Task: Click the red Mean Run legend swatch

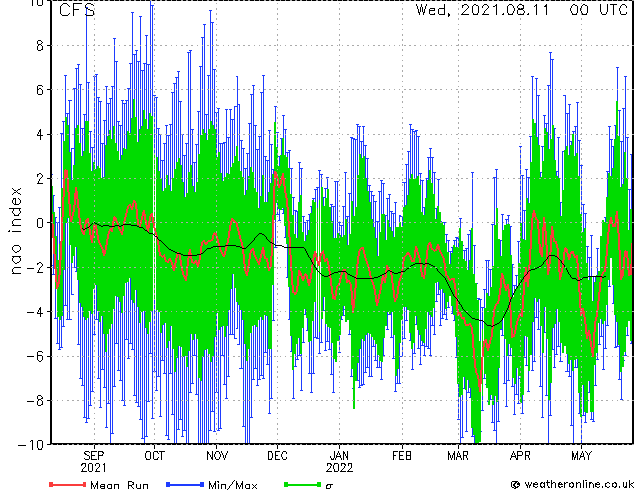Action: point(68,484)
